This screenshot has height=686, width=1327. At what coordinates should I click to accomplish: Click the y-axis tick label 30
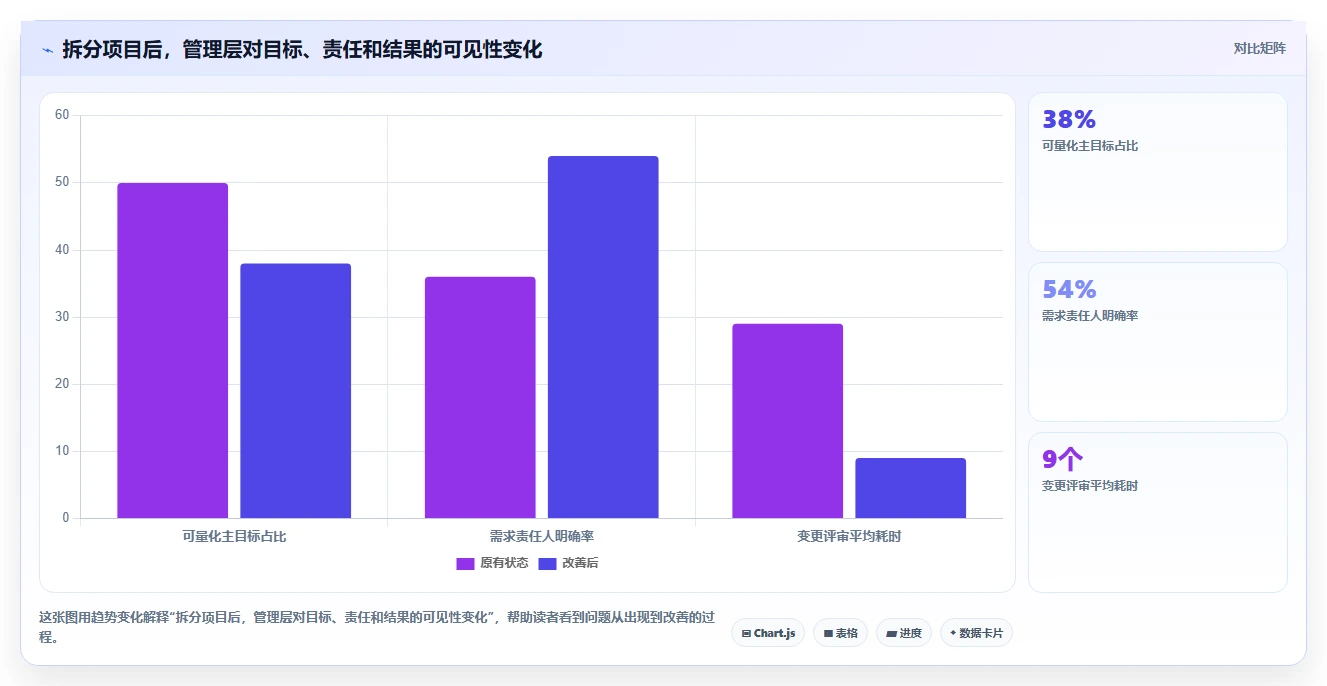tap(62, 317)
